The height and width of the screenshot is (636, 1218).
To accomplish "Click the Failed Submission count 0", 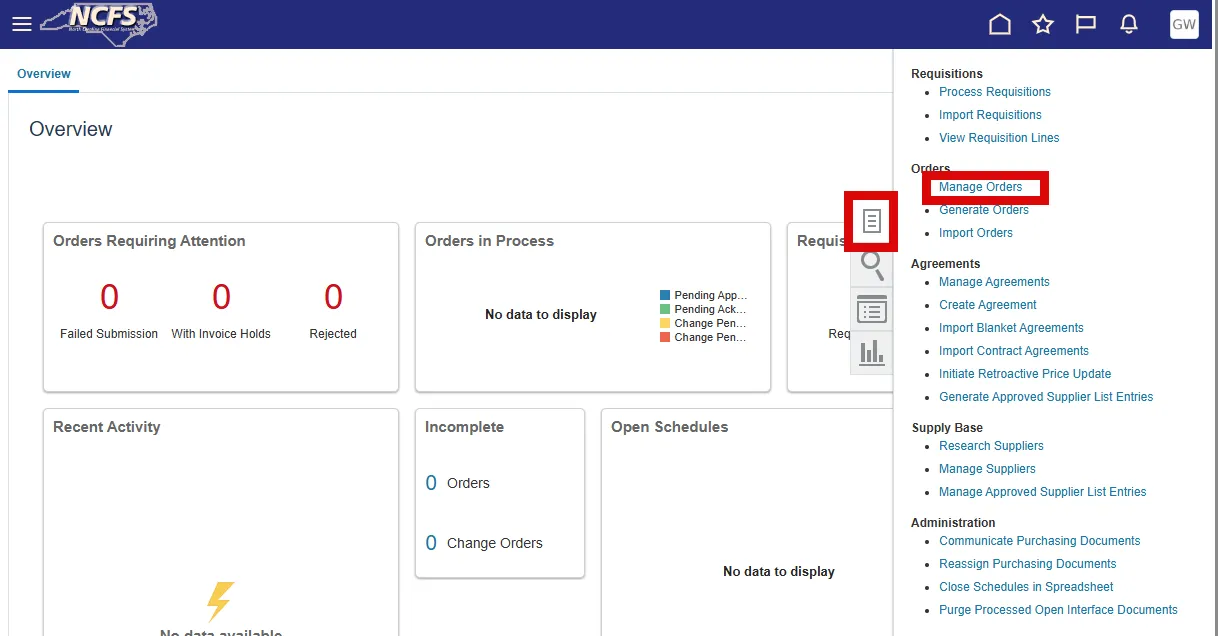I will 109,297.
